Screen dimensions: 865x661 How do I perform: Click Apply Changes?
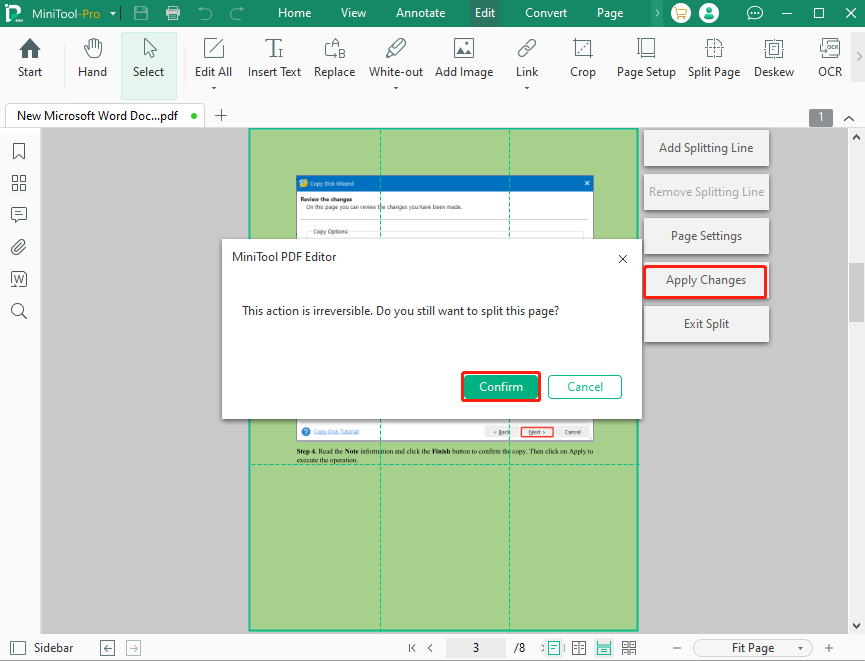click(x=706, y=280)
